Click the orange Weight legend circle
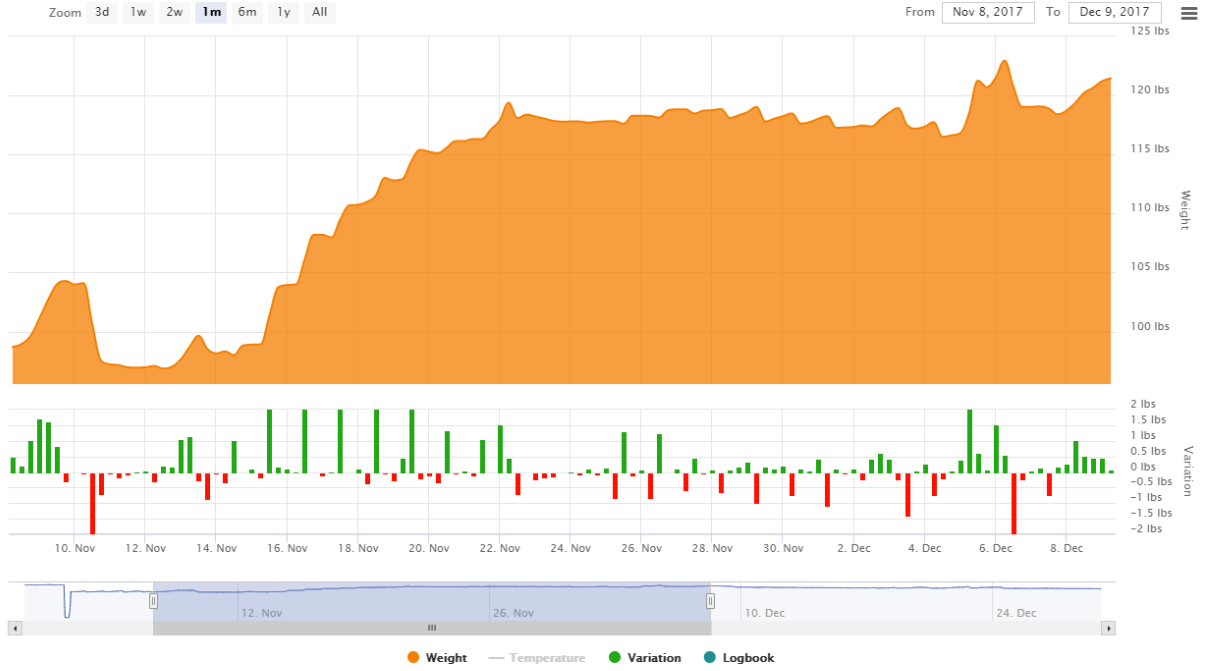1207x671 pixels. [414, 657]
